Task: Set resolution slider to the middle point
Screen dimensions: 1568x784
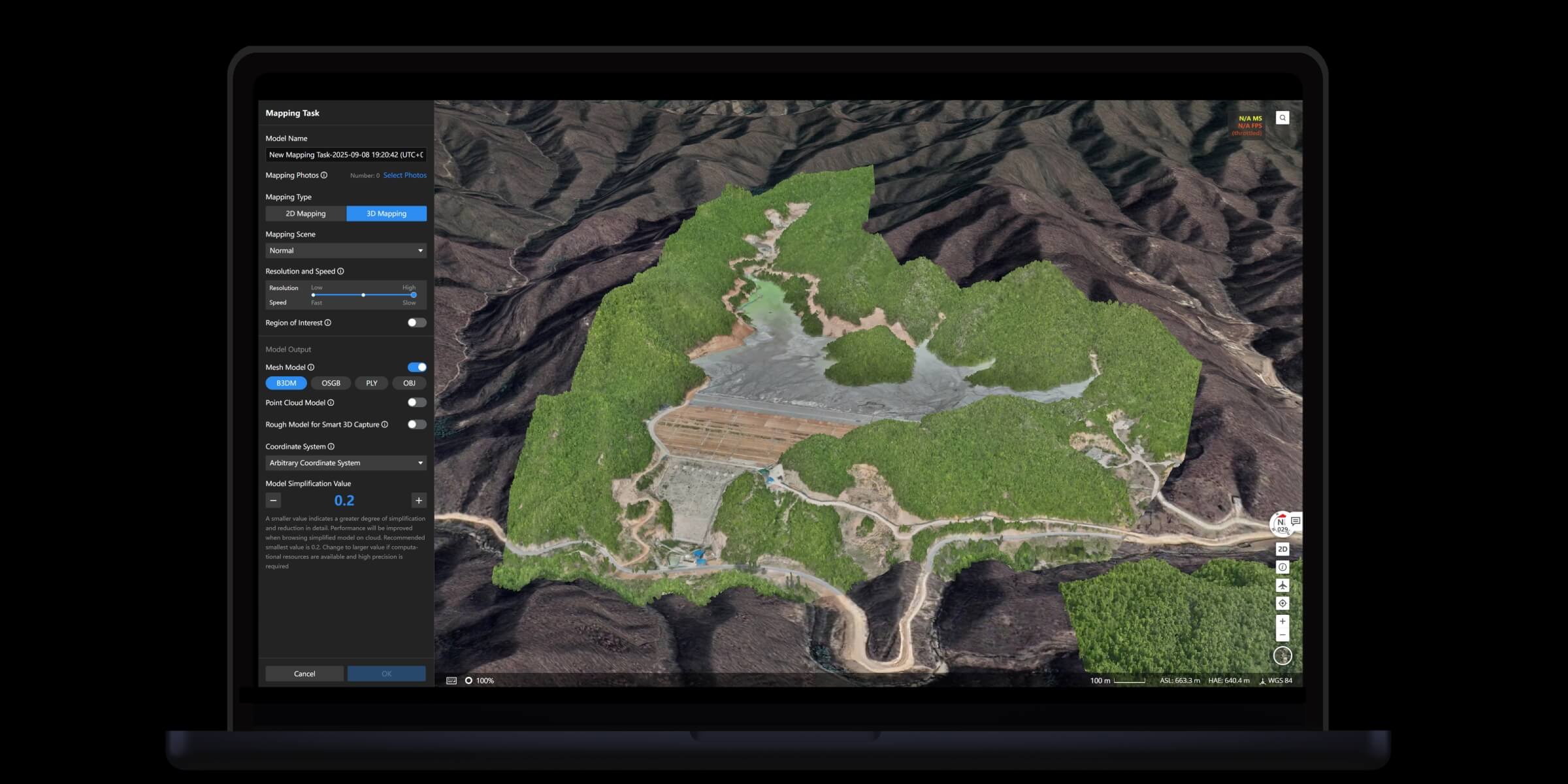Action: point(363,295)
